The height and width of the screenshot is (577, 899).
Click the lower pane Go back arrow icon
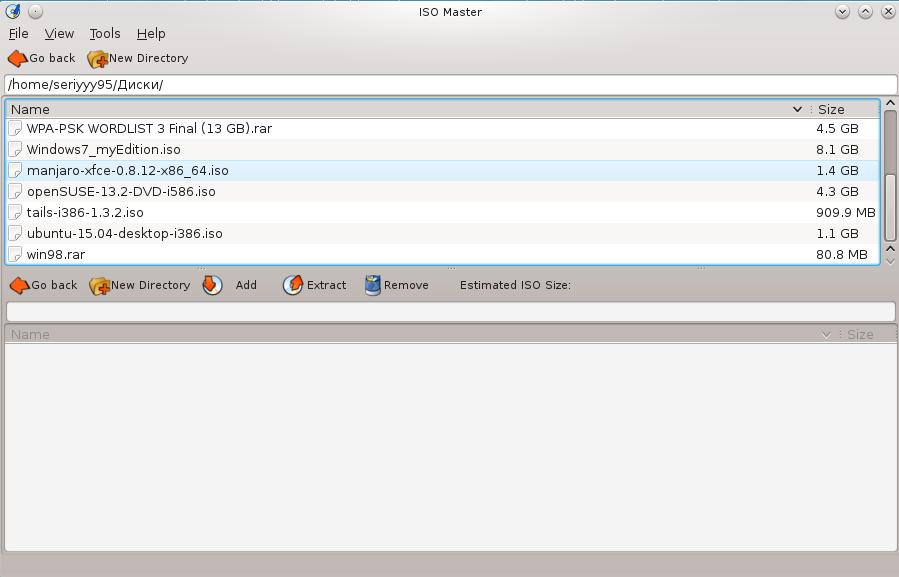pyautogui.click(x=19, y=285)
